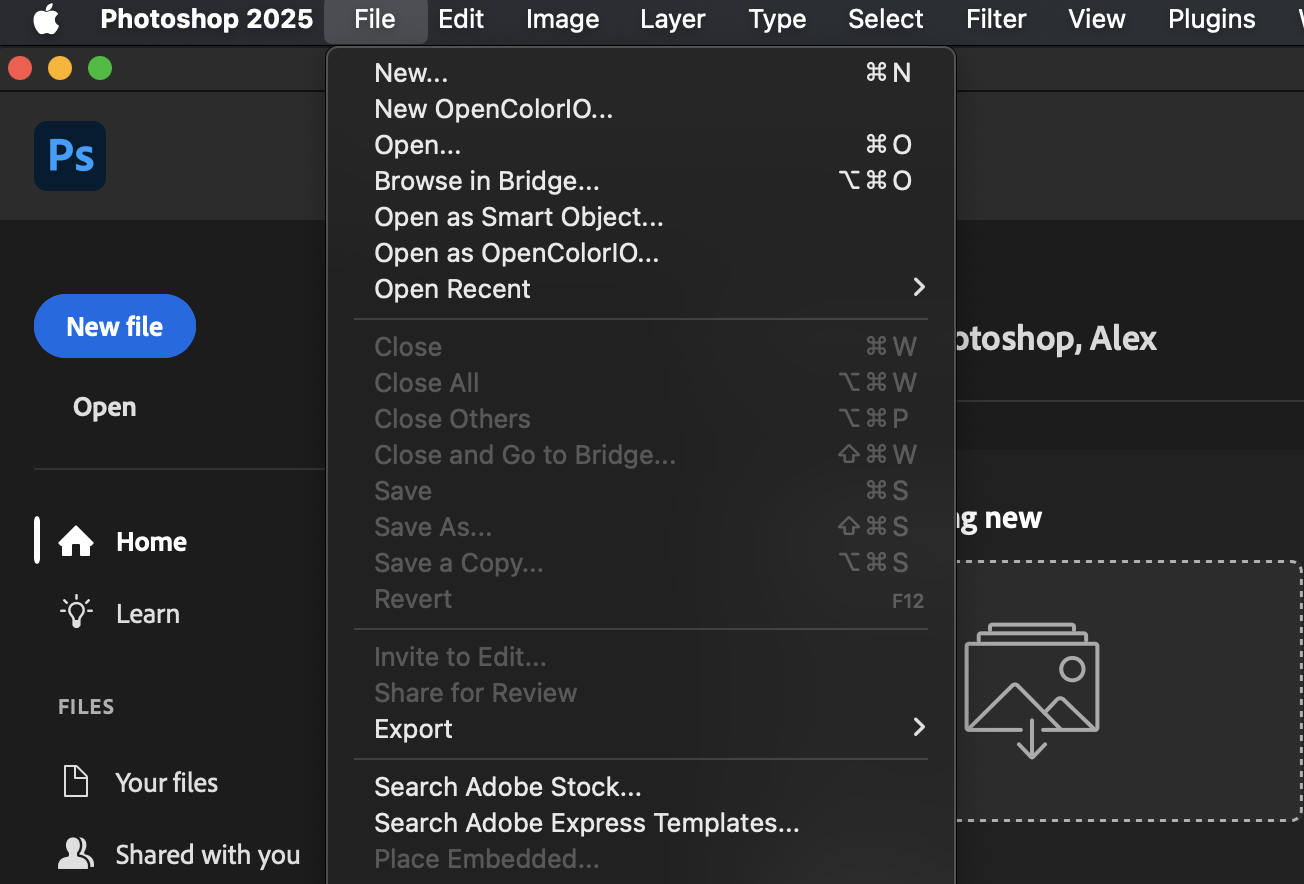The width and height of the screenshot is (1304, 884).
Task: Close the open File menu
Action: point(375,19)
